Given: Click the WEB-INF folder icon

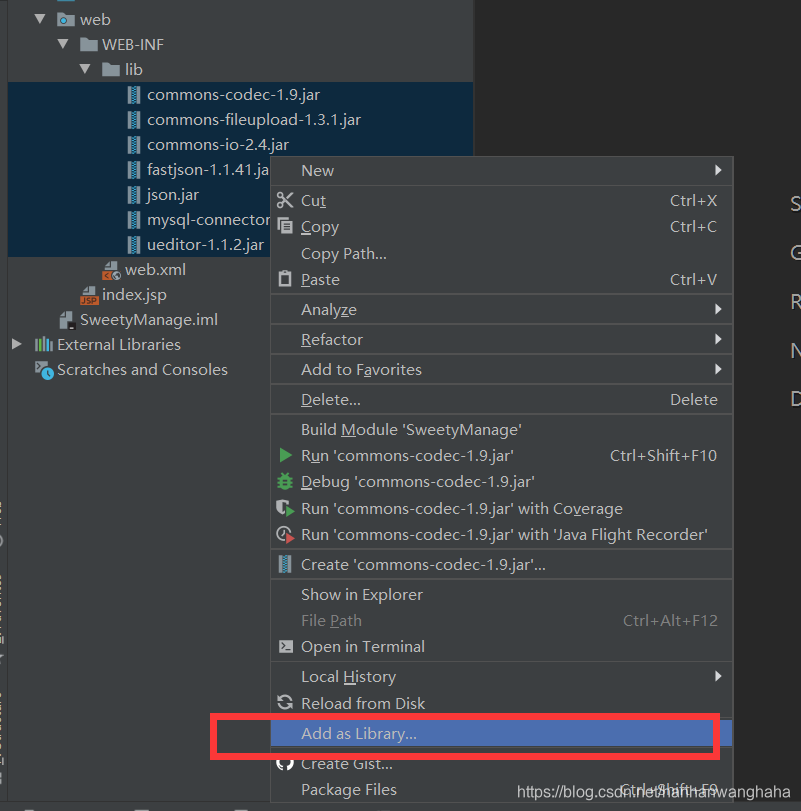Looking at the screenshot, I should (x=88, y=44).
